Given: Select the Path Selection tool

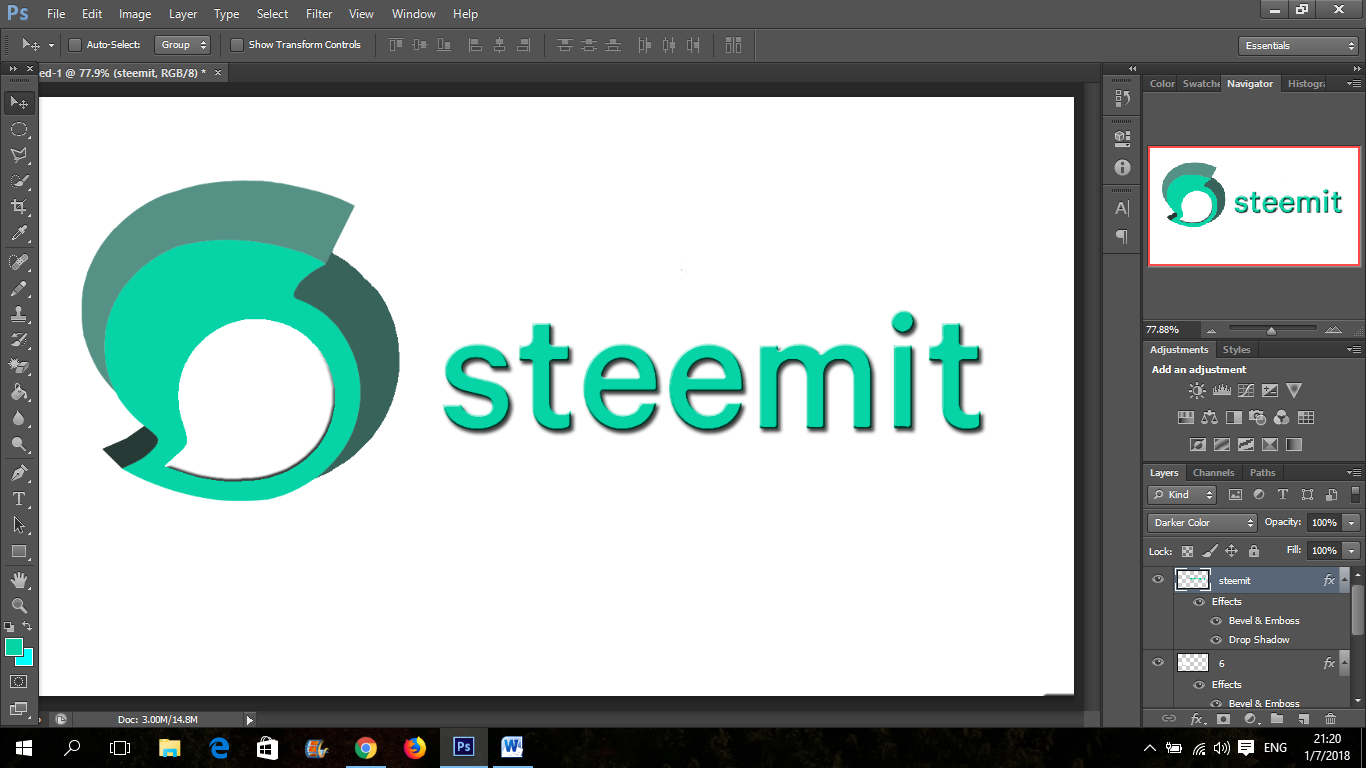Looking at the screenshot, I should (19, 524).
